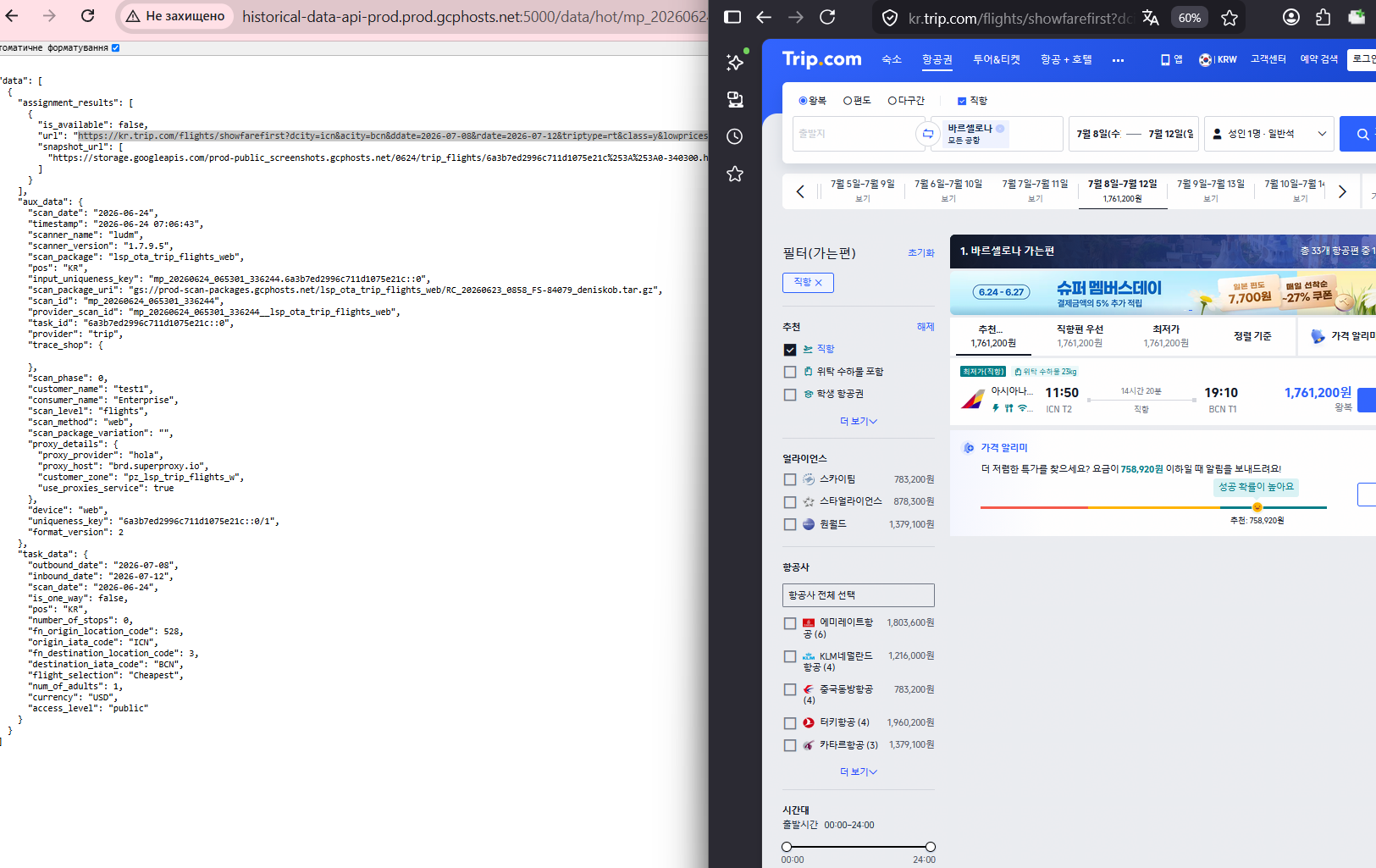Open the 항공+호텔 tab
The width and height of the screenshot is (1376, 868).
pyautogui.click(x=1066, y=59)
